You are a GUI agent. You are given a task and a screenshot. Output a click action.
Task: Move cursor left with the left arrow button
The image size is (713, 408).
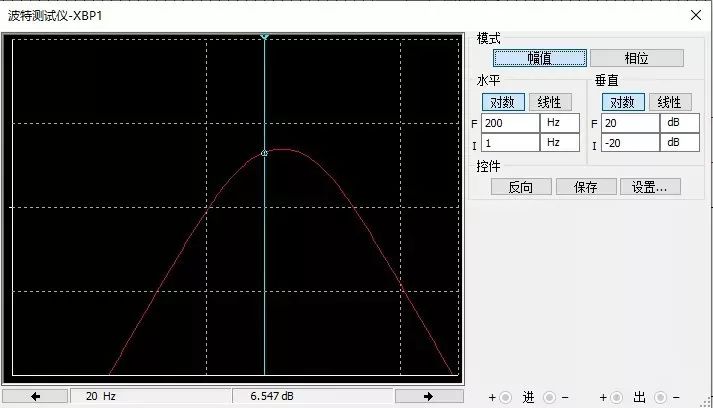(35, 396)
